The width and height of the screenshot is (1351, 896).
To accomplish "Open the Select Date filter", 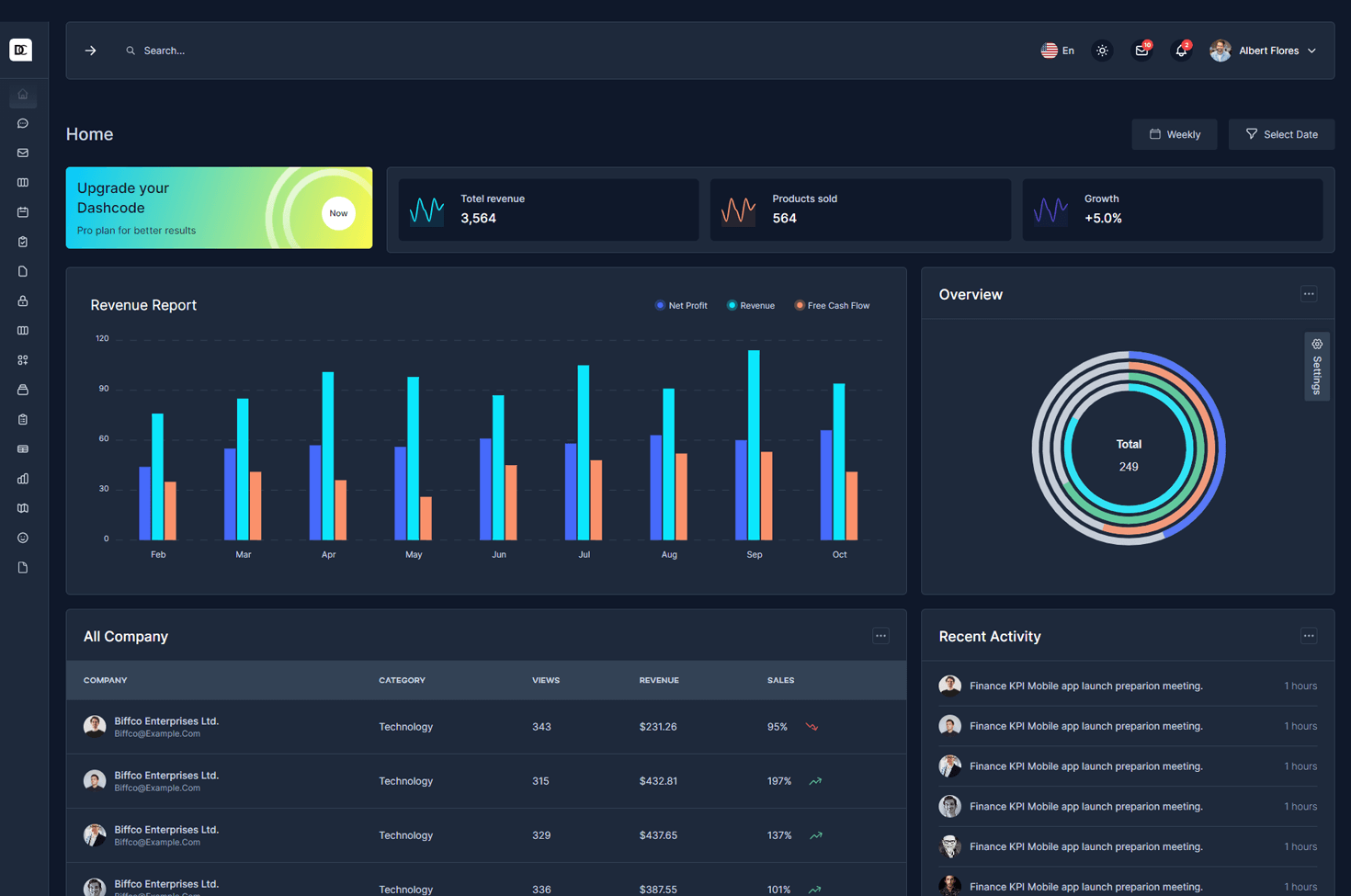I will (x=1281, y=134).
